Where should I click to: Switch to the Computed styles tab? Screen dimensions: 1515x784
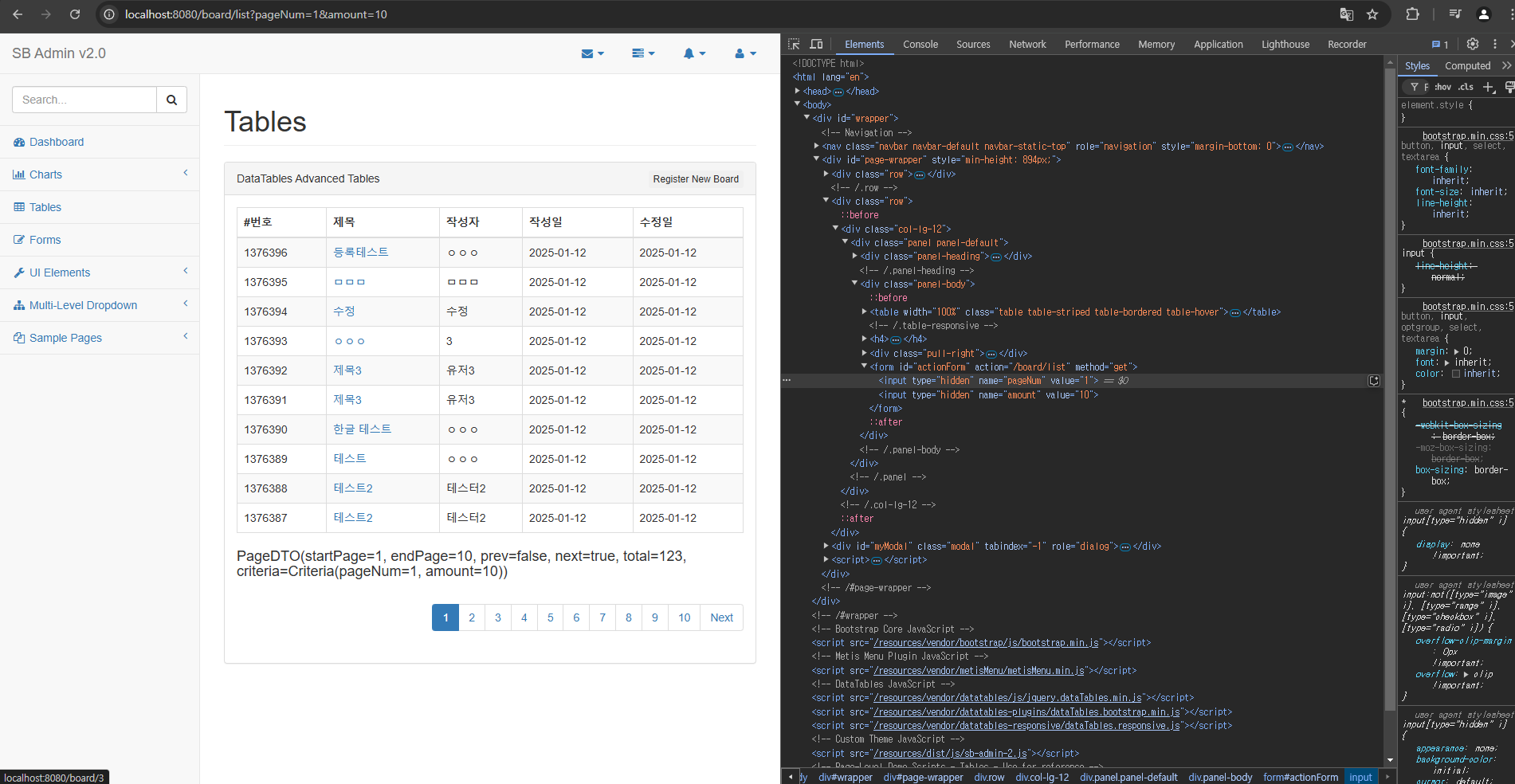pos(1467,66)
